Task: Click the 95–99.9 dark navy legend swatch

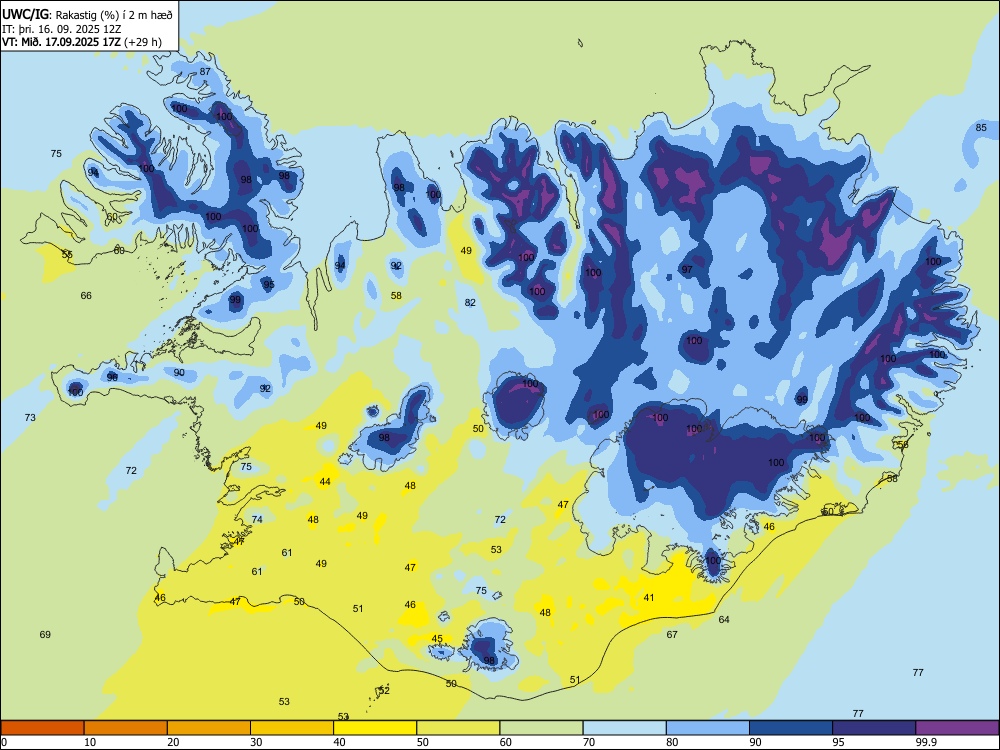Action: coord(874,728)
